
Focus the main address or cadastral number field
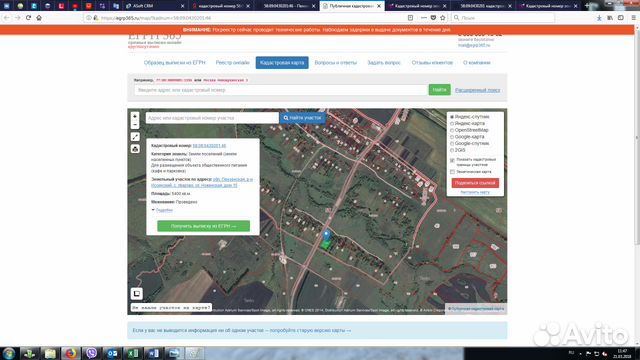(x=281, y=90)
